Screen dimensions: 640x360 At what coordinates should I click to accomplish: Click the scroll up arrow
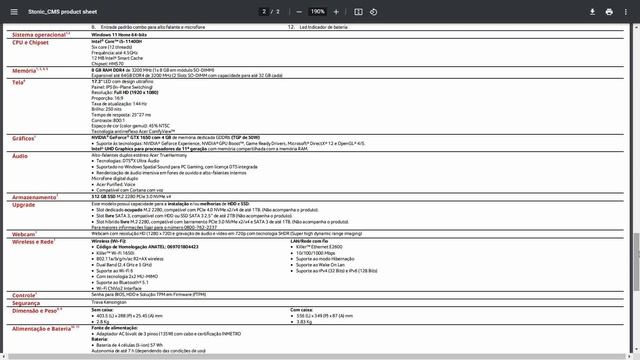point(636,27)
